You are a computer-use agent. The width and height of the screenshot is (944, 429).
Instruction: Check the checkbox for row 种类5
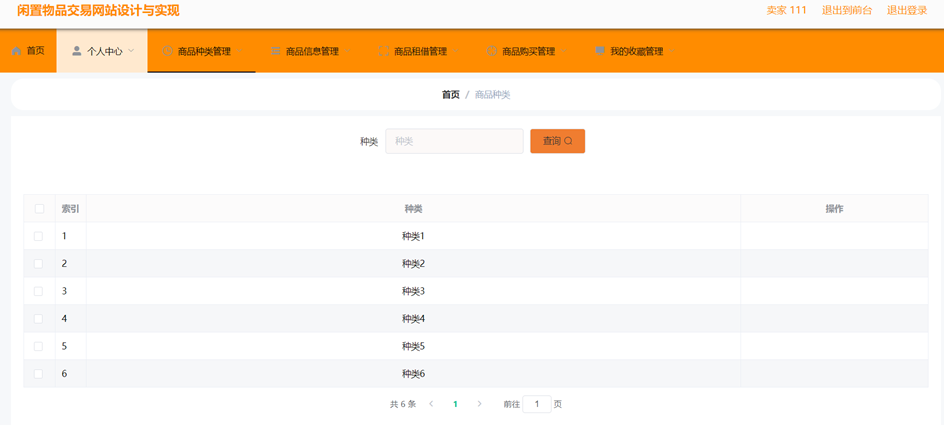39,347
